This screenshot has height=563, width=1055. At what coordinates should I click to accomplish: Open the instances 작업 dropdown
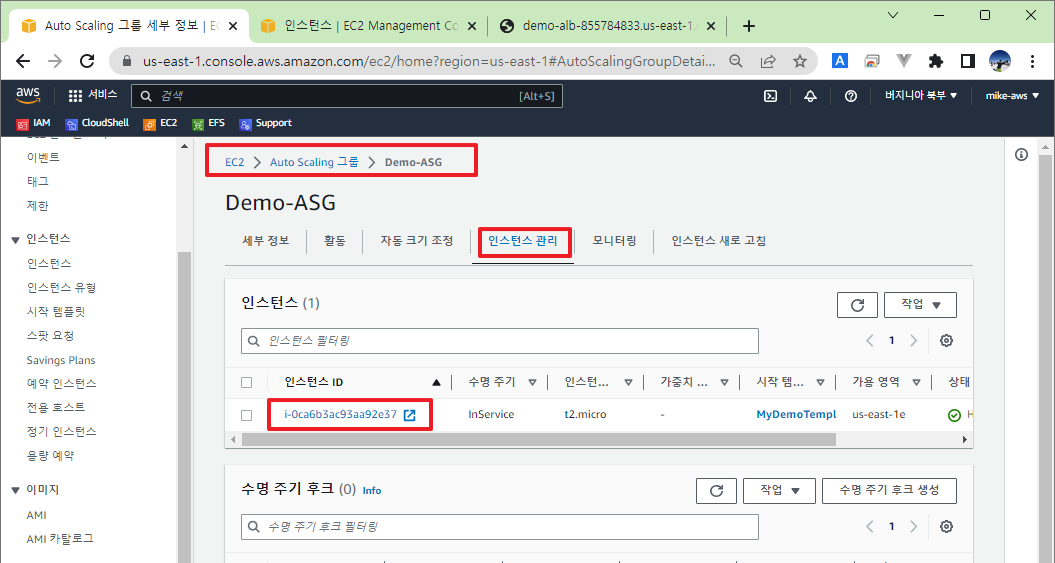tap(920, 305)
